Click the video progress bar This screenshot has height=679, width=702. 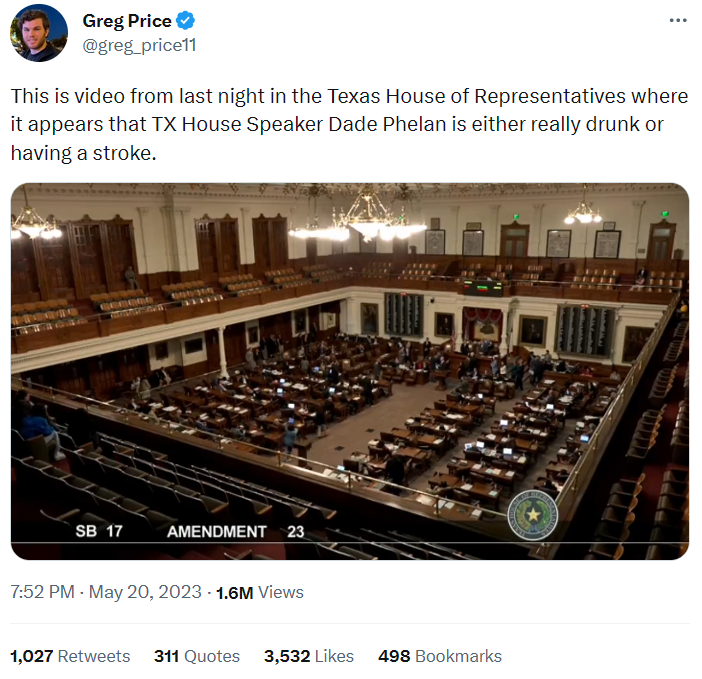click(350, 543)
